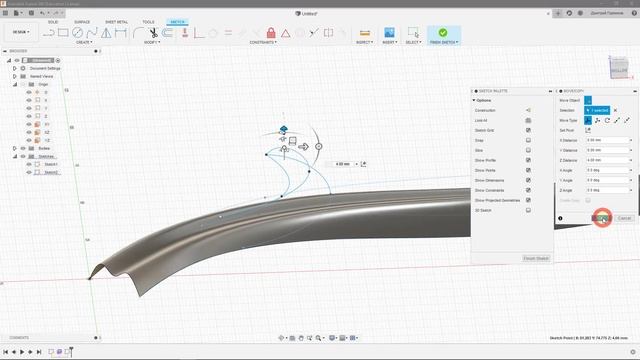
Task: Choose Translate move type icon
Action: click(x=597, y=120)
